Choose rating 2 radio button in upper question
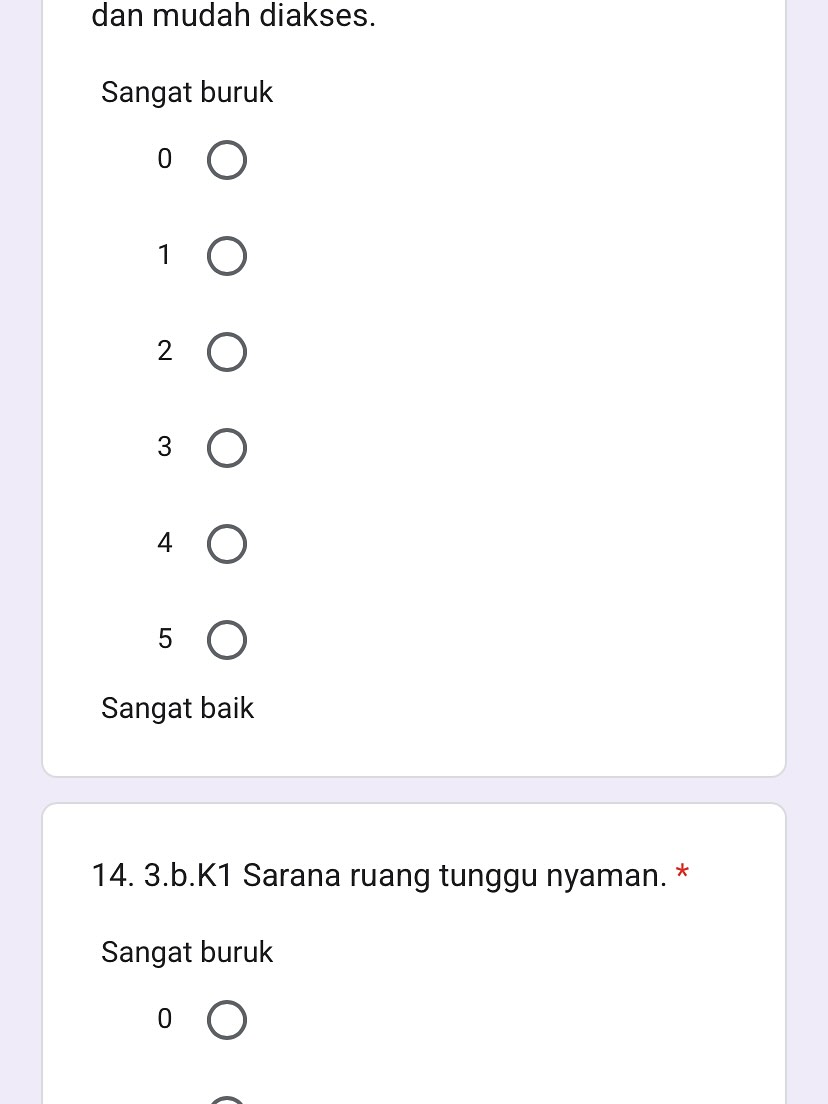 [227, 353]
